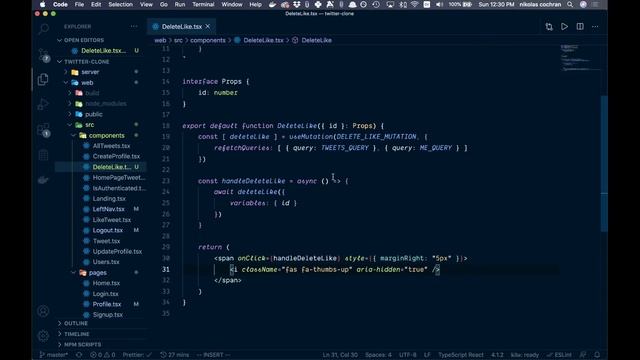640x360 pixels.
Task: Click the editor minimap preview
Action: [x=580, y=58]
